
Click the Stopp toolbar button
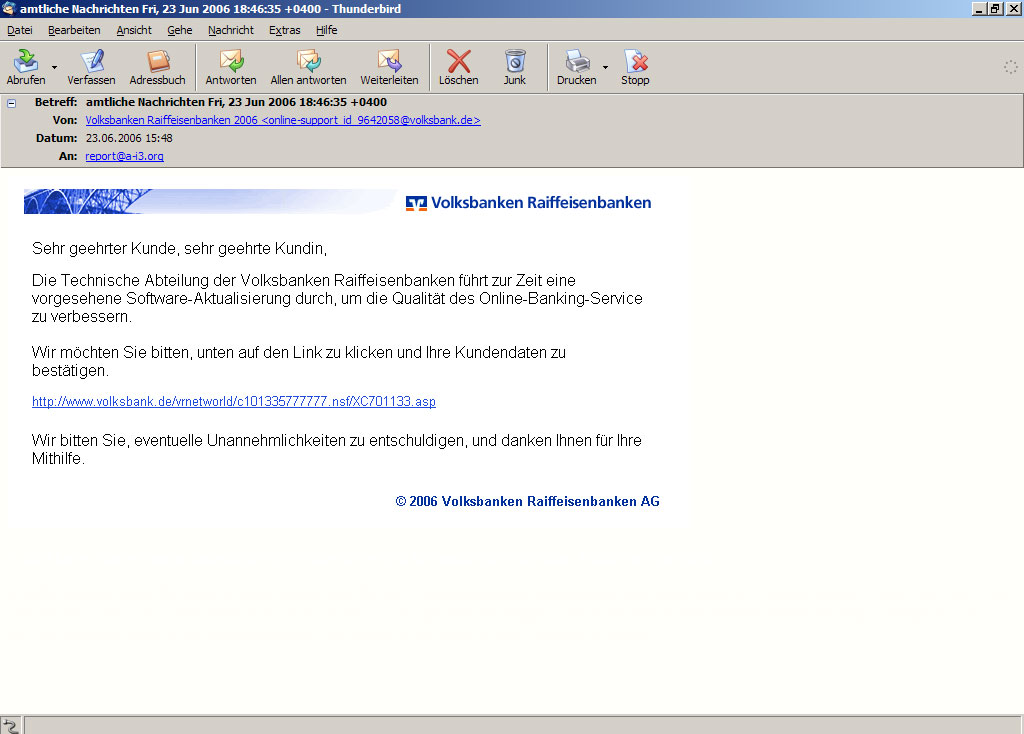pos(635,67)
